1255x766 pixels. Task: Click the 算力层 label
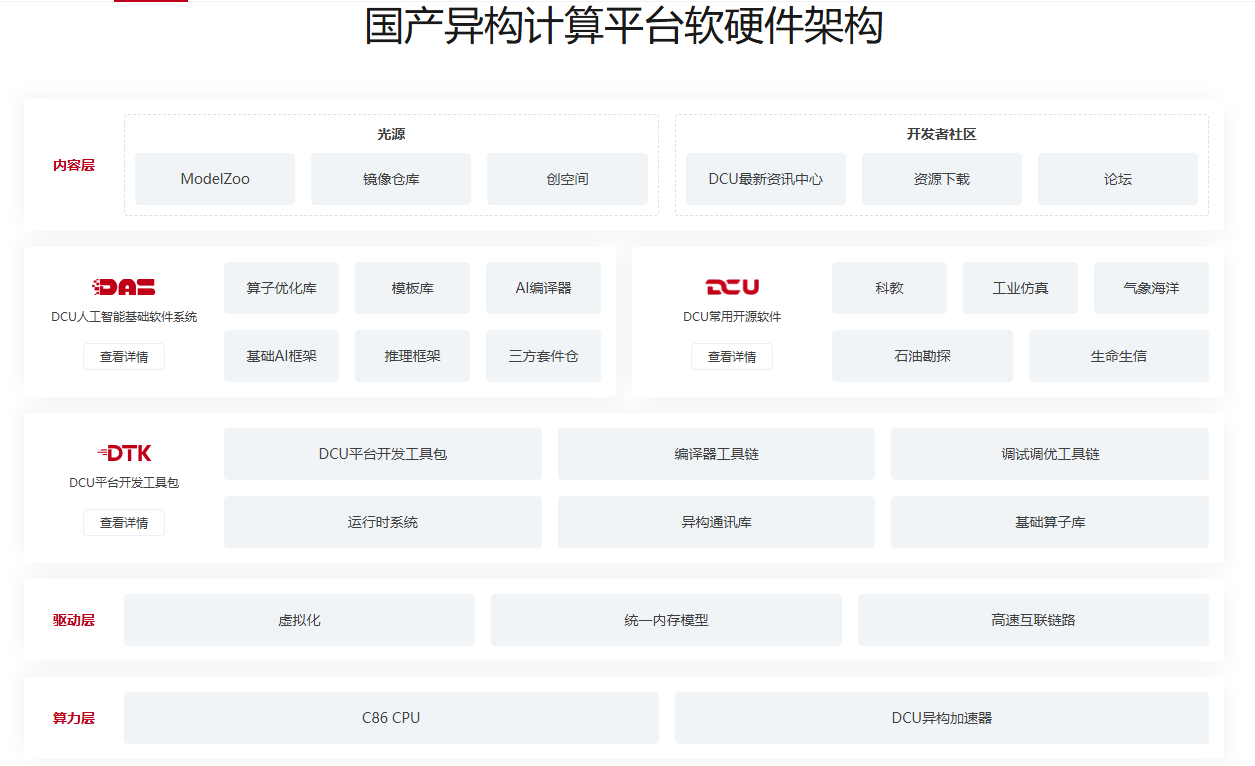tap(74, 718)
